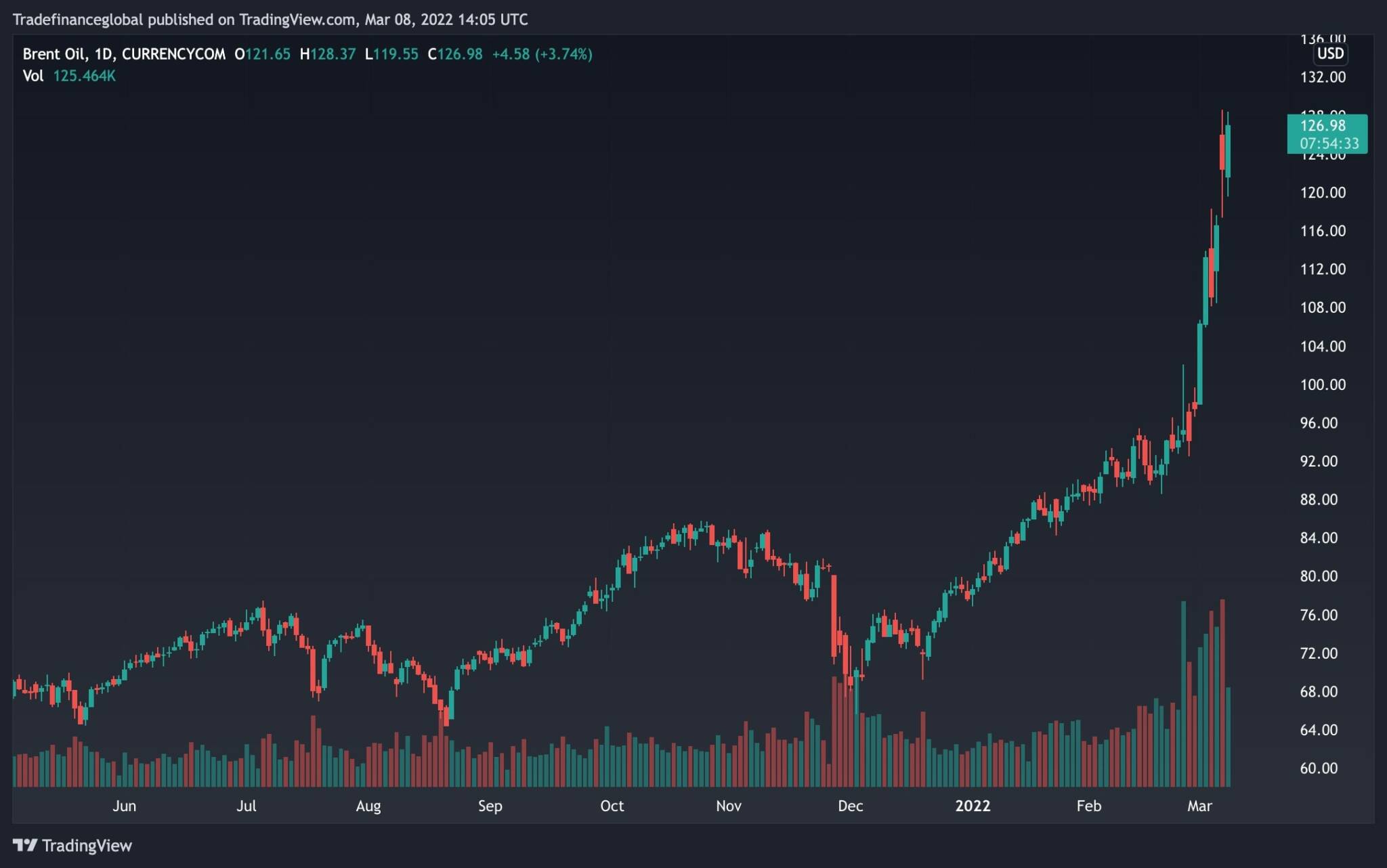1387x868 pixels.
Task: Click the close price value C126.98
Action: tap(455, 54)
